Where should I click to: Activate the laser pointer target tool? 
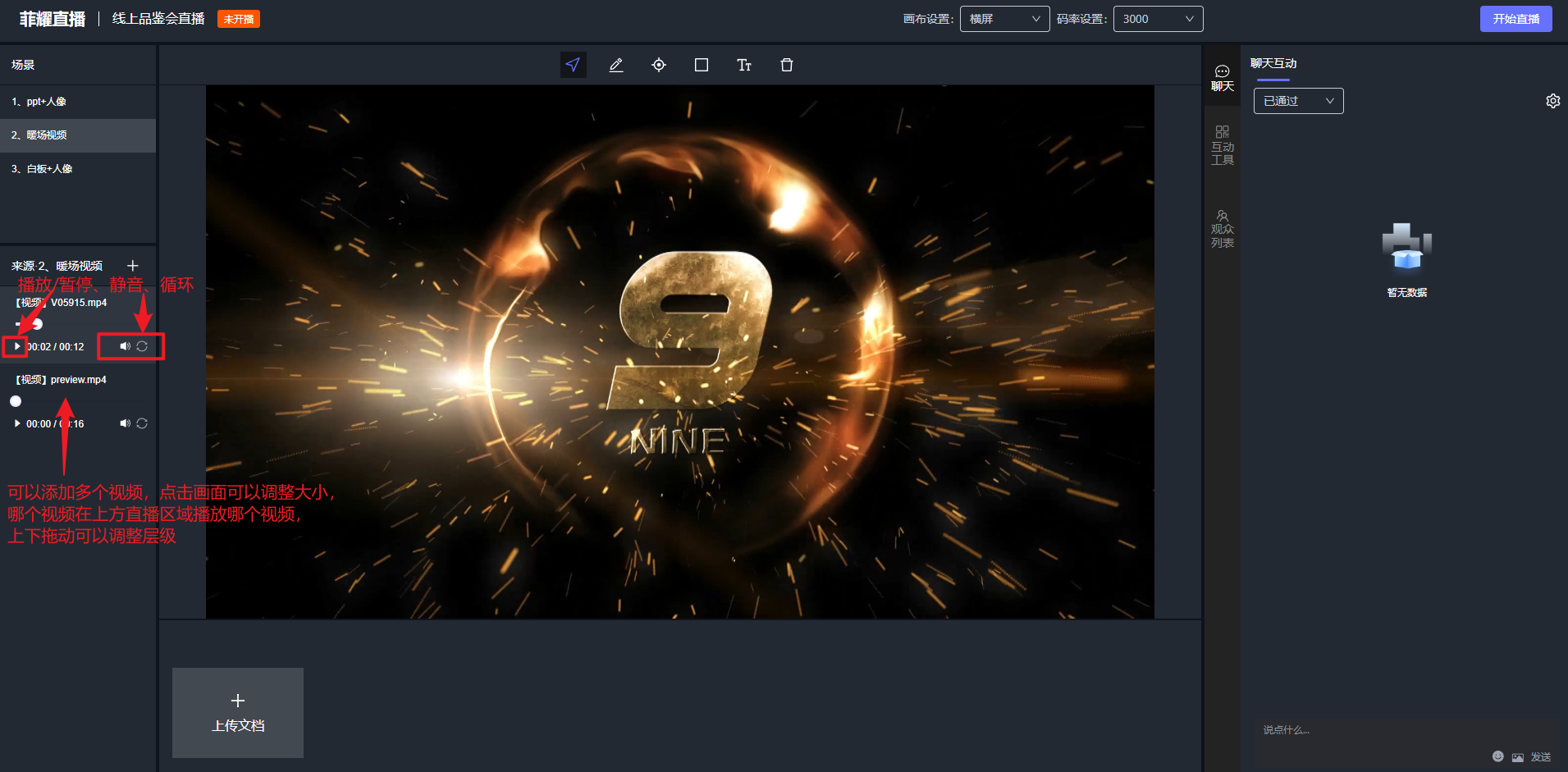pos(659,65)
